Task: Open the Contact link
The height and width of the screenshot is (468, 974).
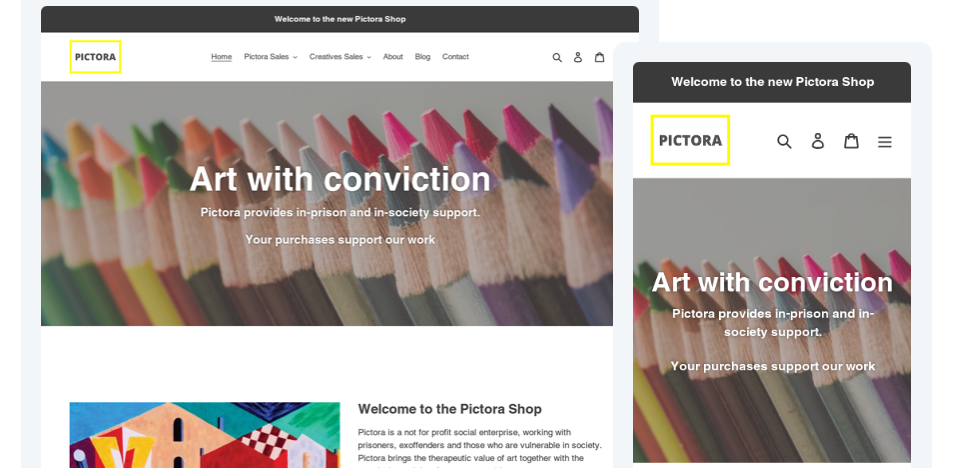Action: (x=455, y=57)
